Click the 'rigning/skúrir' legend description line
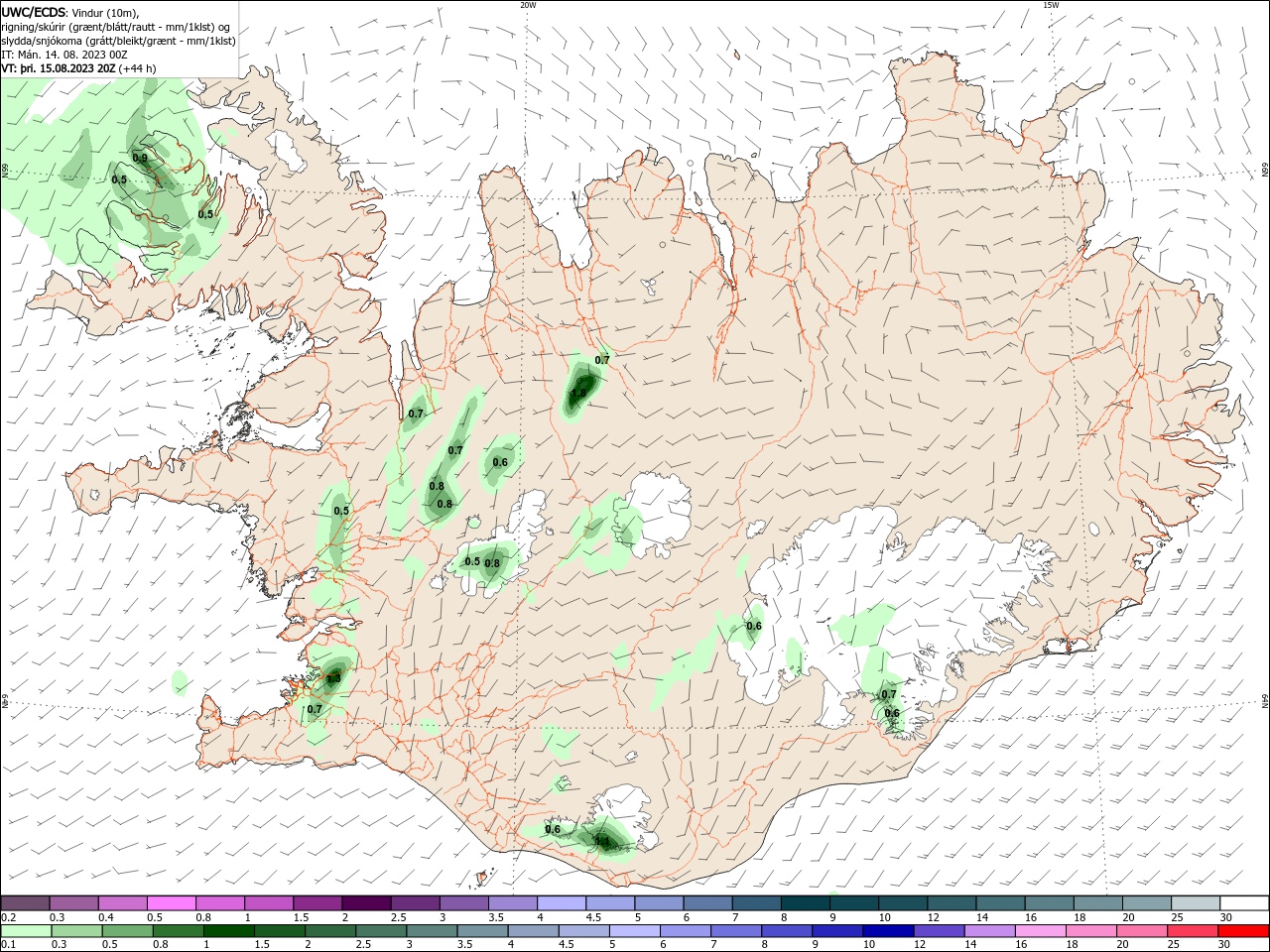Screen dimensions: 1270x952 point(115,27)
